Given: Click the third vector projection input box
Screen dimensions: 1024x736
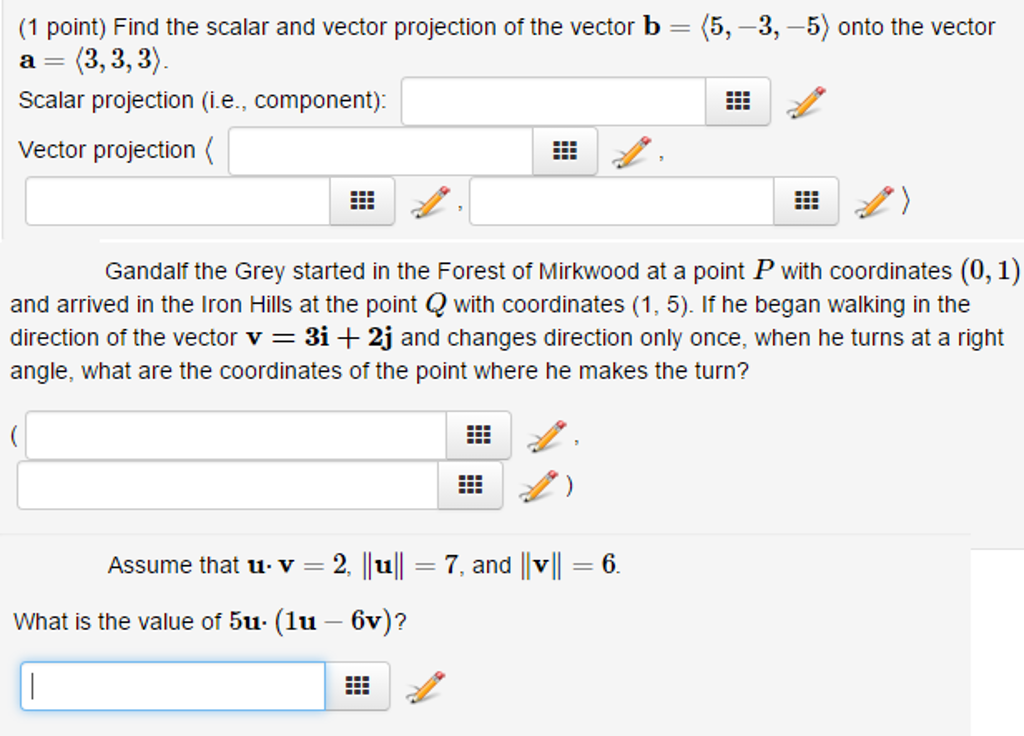Looking at the screenshot, I should point(620,200).
